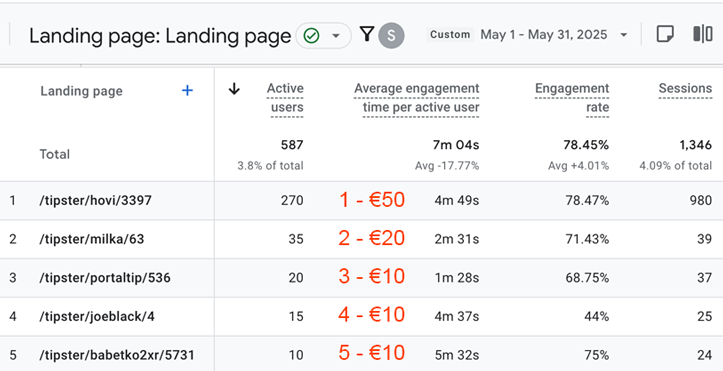
Task: Sort by Sessions column header
Action: [x=685, y=88]
